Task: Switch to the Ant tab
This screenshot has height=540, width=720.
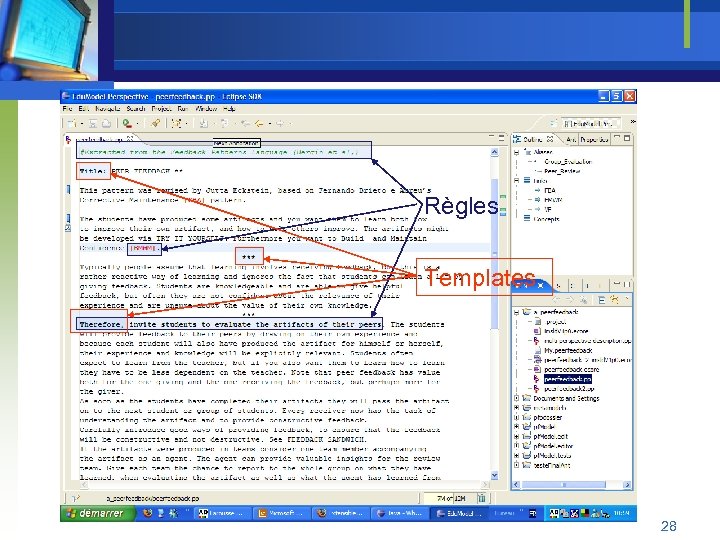Action: (x=571, y=139)
